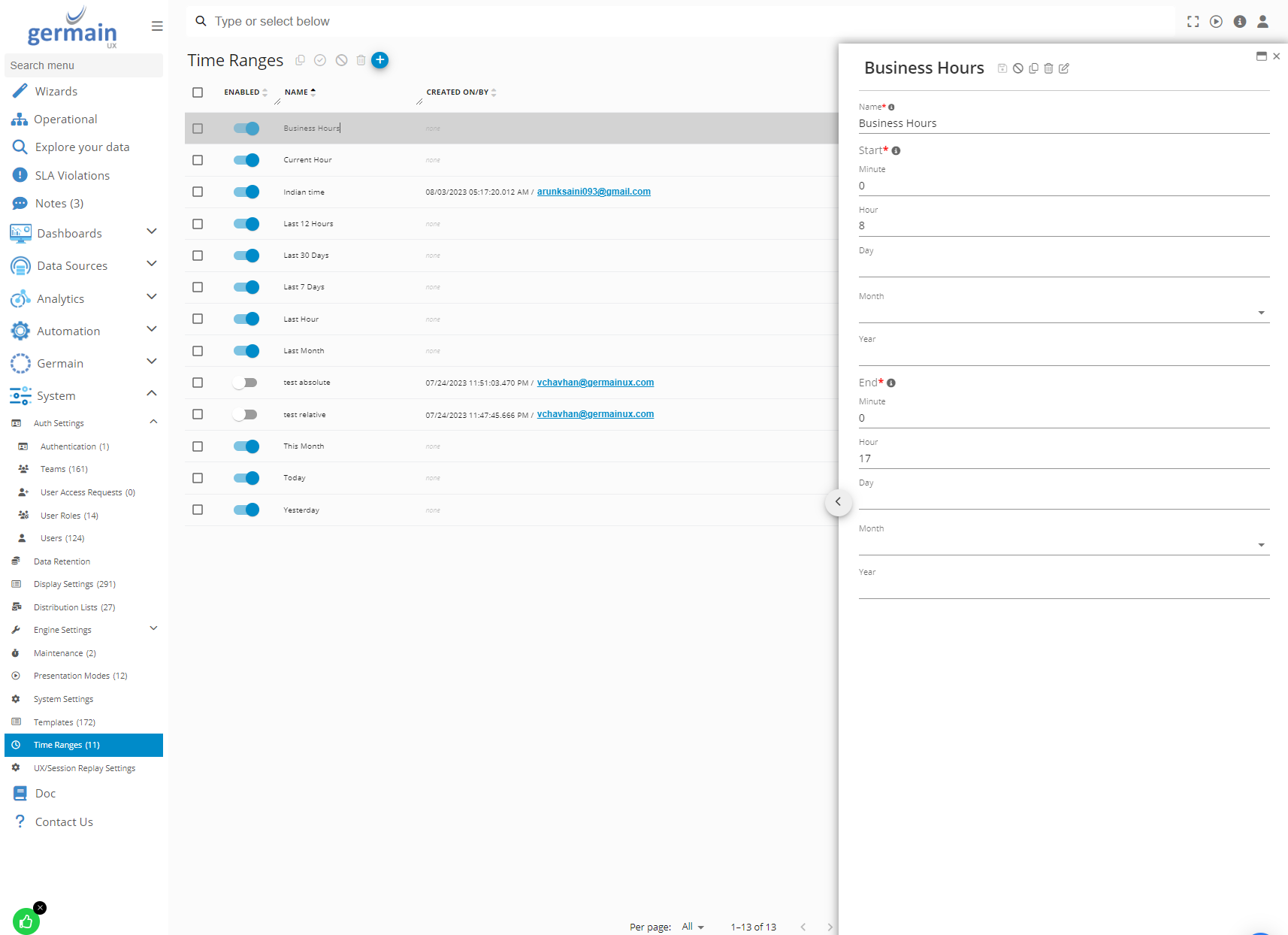
Task: Open SLA Violations in sidebar
Action: pos(72,175)
